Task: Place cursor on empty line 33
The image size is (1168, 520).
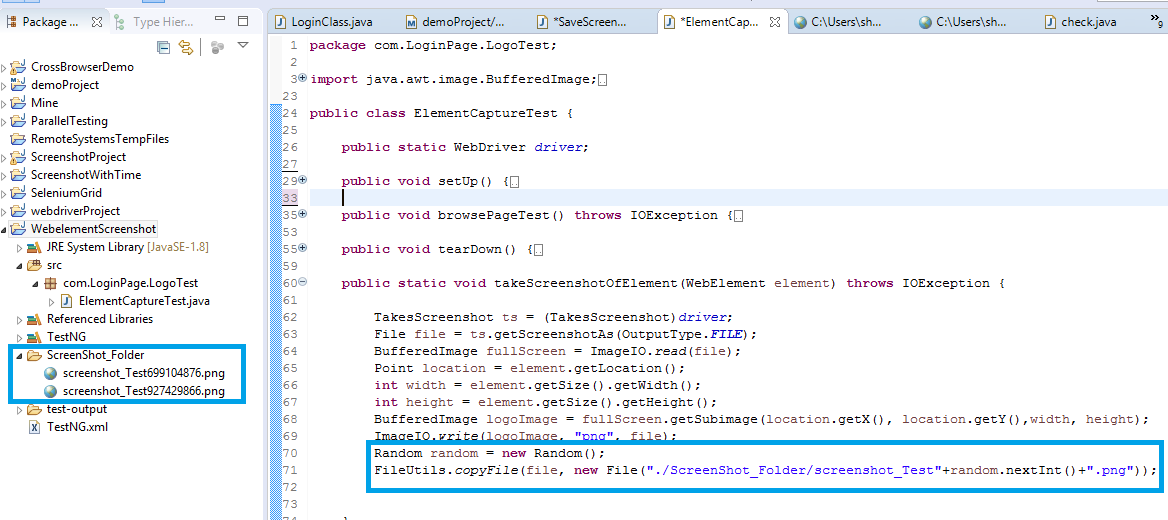Action: [x=736, y=197]
